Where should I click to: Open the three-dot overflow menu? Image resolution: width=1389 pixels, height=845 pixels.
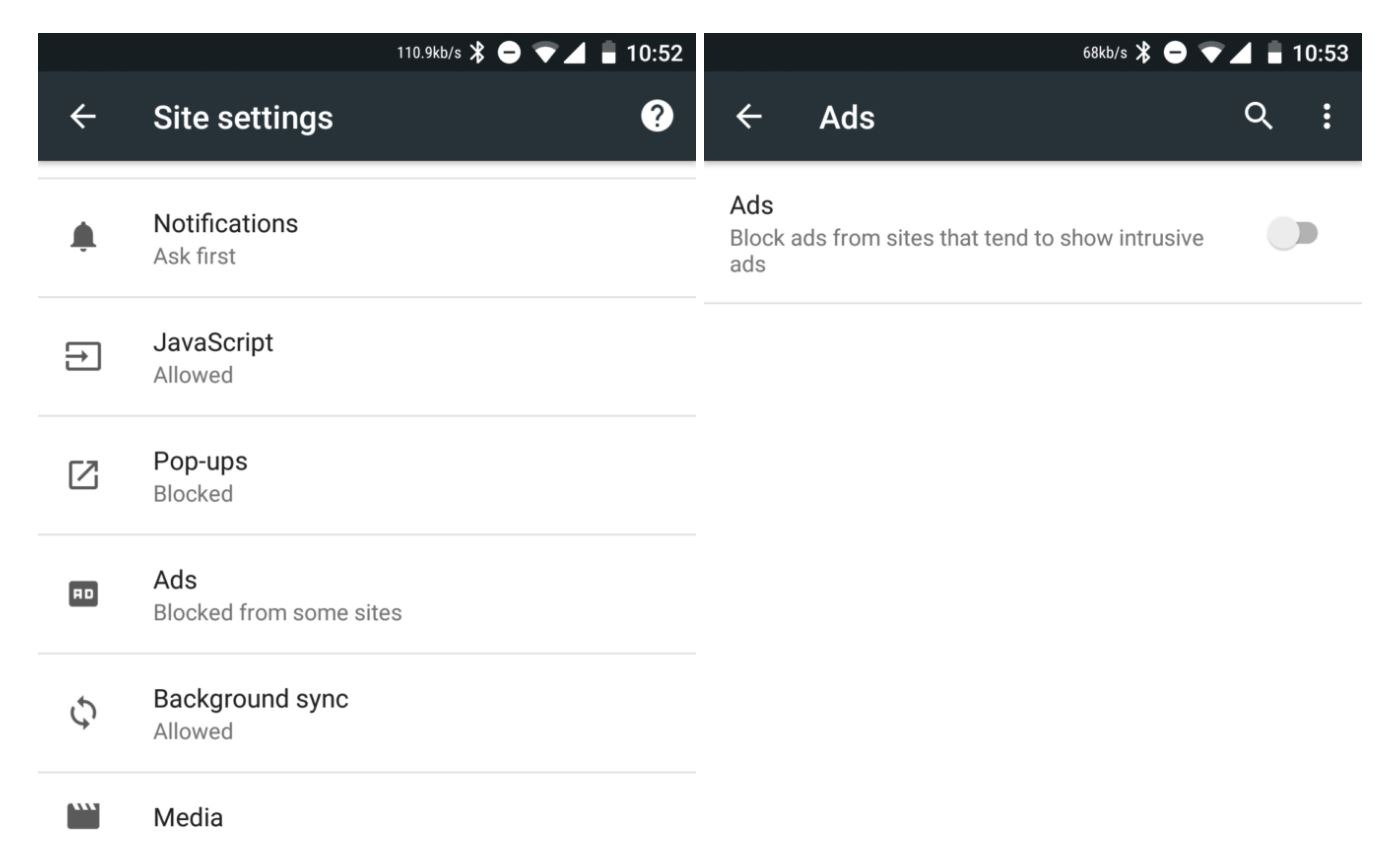coord(1327,117)
